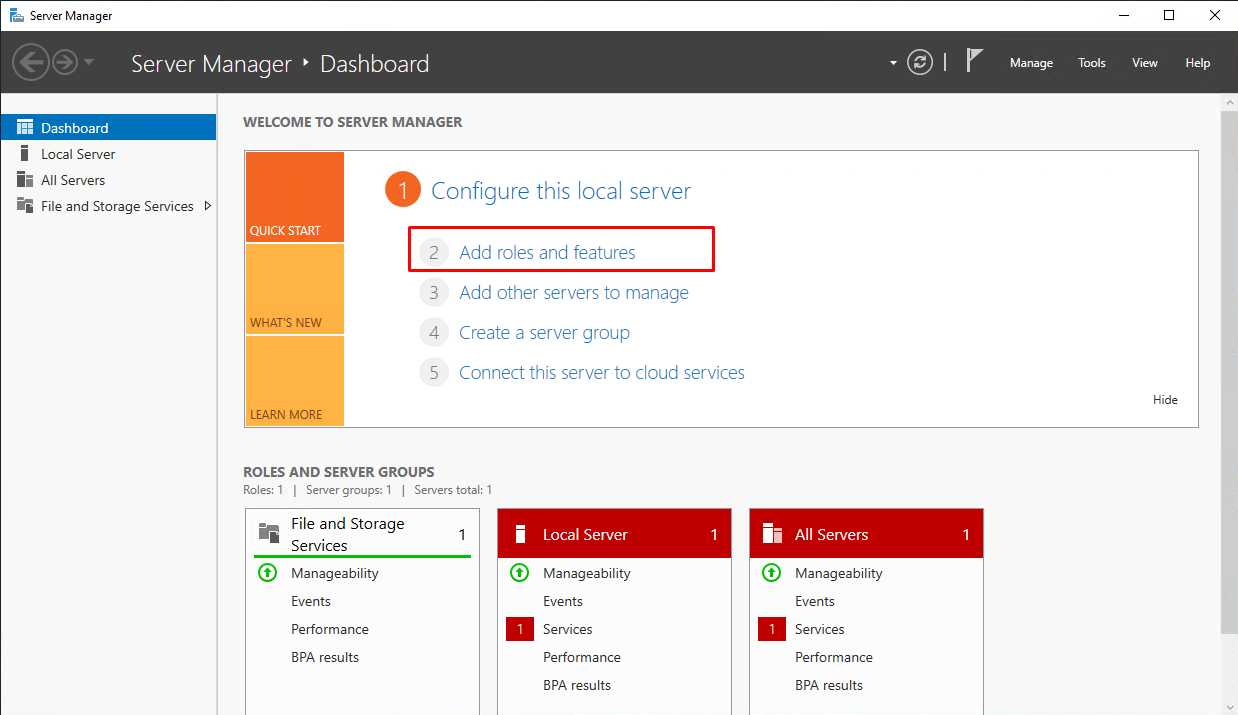Open the Tools menu
The height and width of the screenshot is (715, 1238).
coord(1092,62)
